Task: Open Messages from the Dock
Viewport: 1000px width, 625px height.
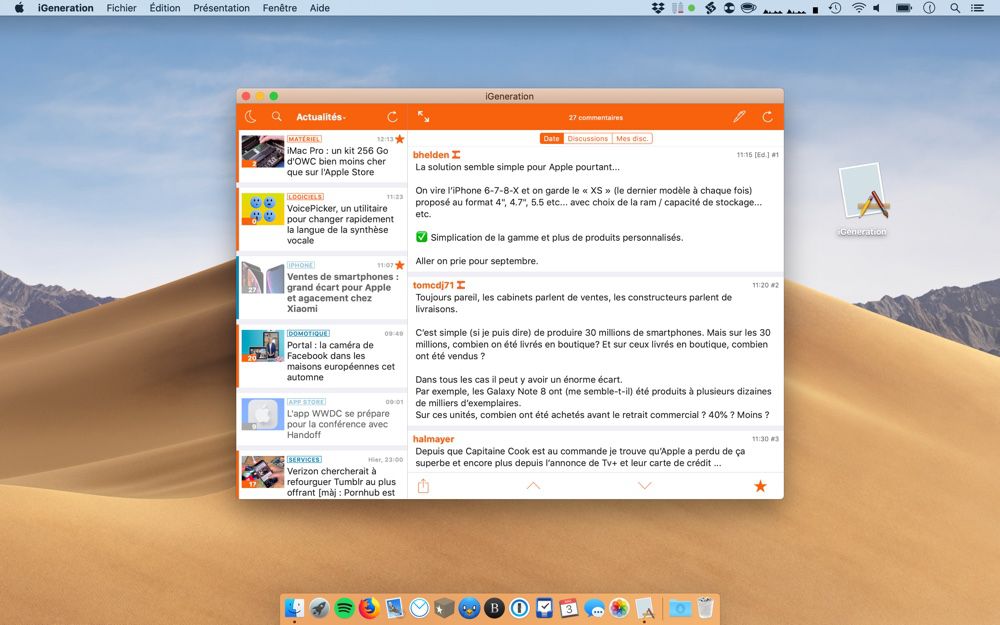Action: click(x=594, y=608)
